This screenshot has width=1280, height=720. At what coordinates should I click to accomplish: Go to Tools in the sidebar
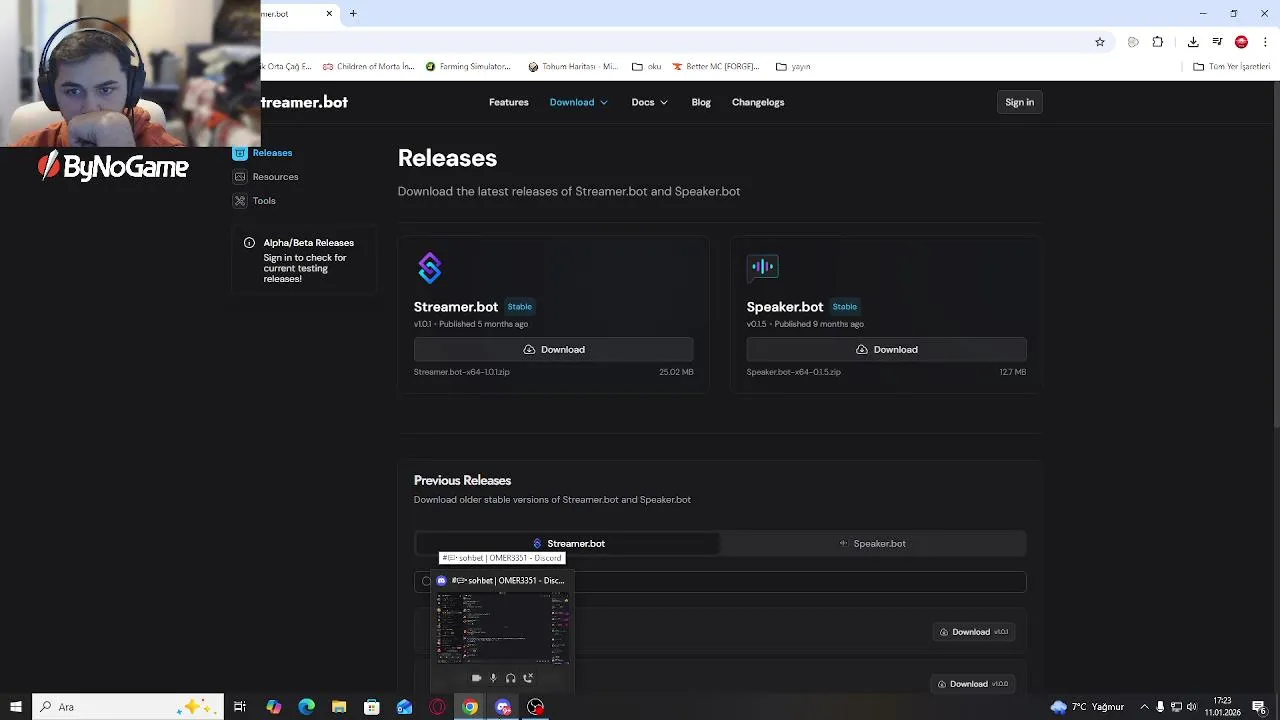point(264,201)
